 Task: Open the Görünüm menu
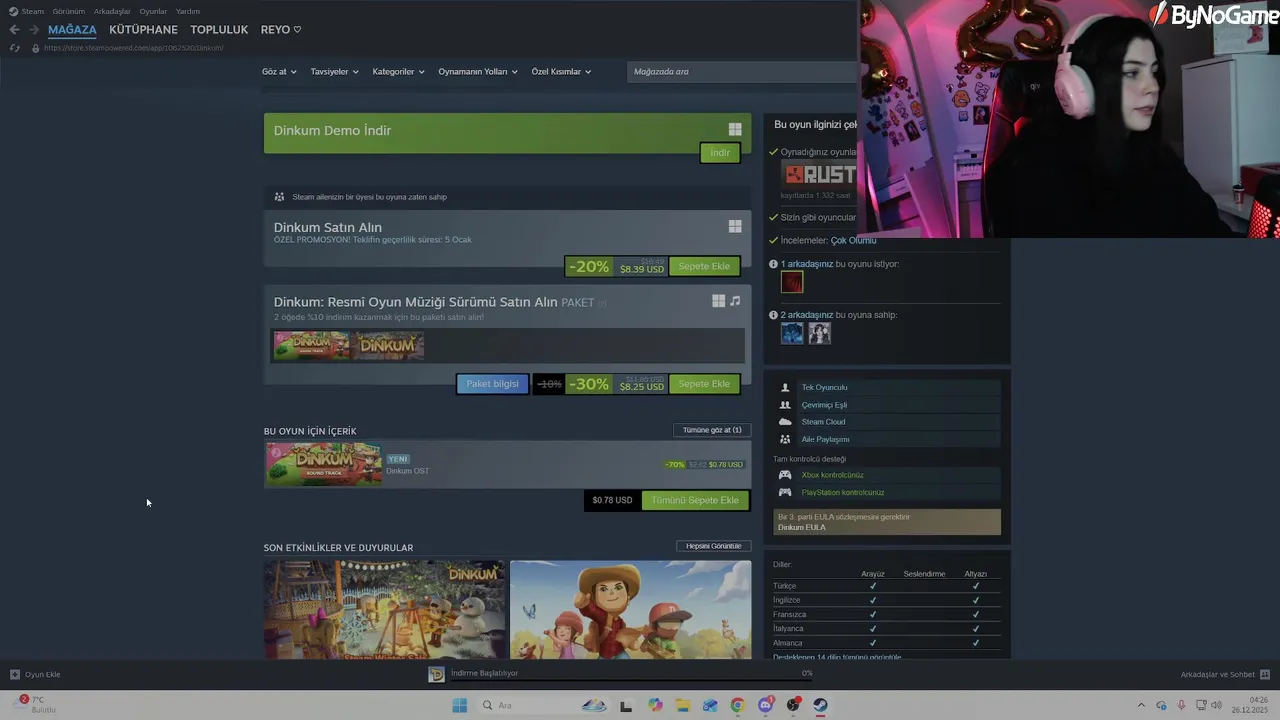click(69, 11)
